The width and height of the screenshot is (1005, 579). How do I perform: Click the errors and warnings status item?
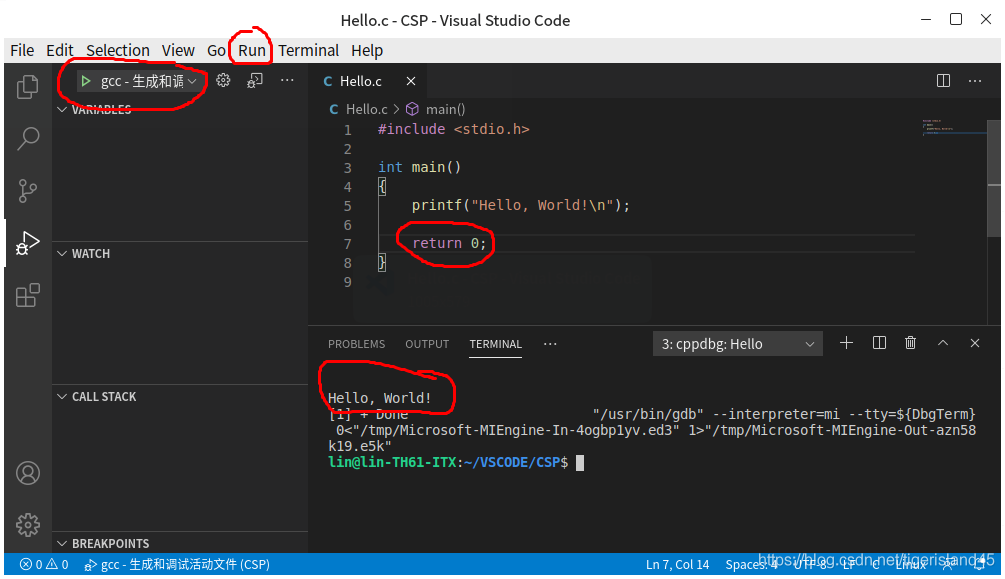pos(44,565)
